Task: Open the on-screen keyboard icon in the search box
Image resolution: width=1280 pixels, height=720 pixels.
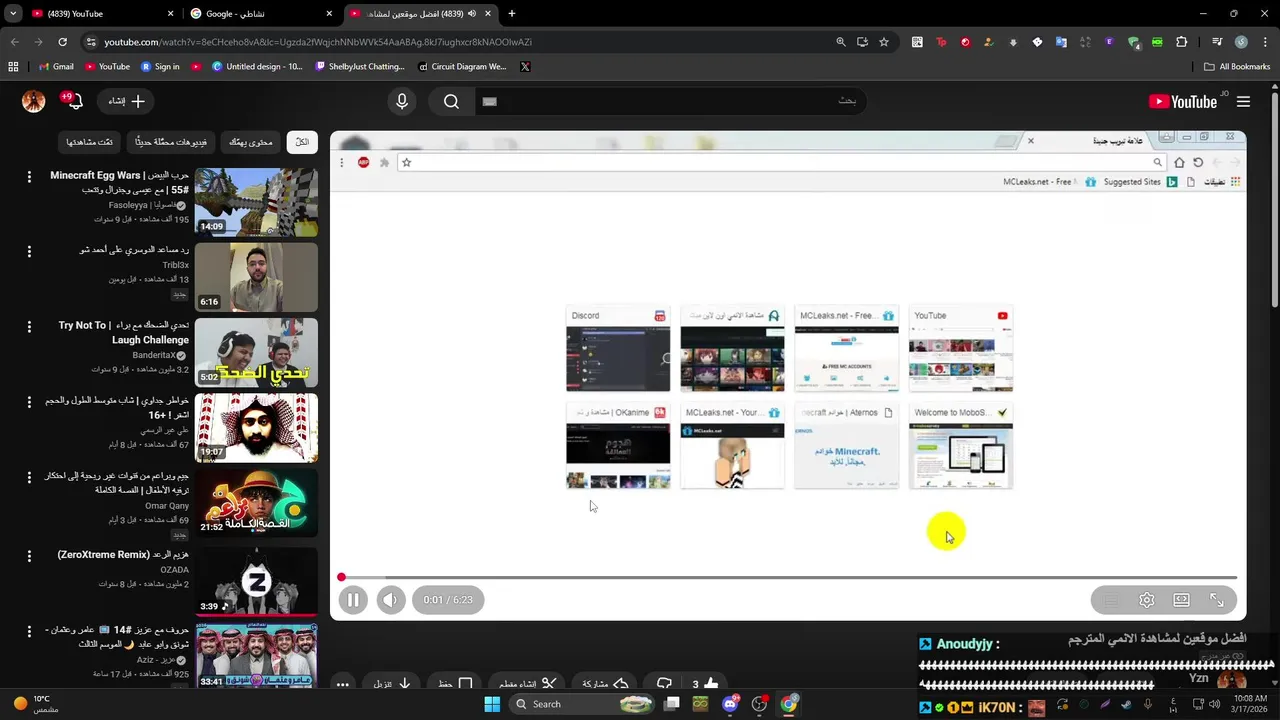Action: (x=489, y=101)
